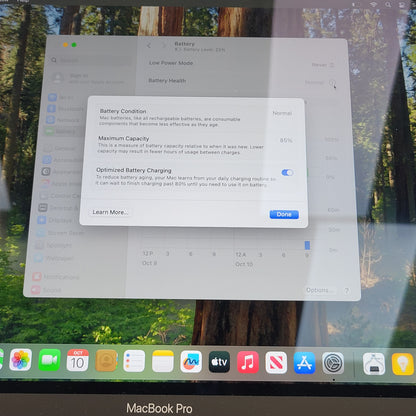
Task: Click the Wi-Fi menu bar icon
Action: pyautogui.click(x=373, y=5)
